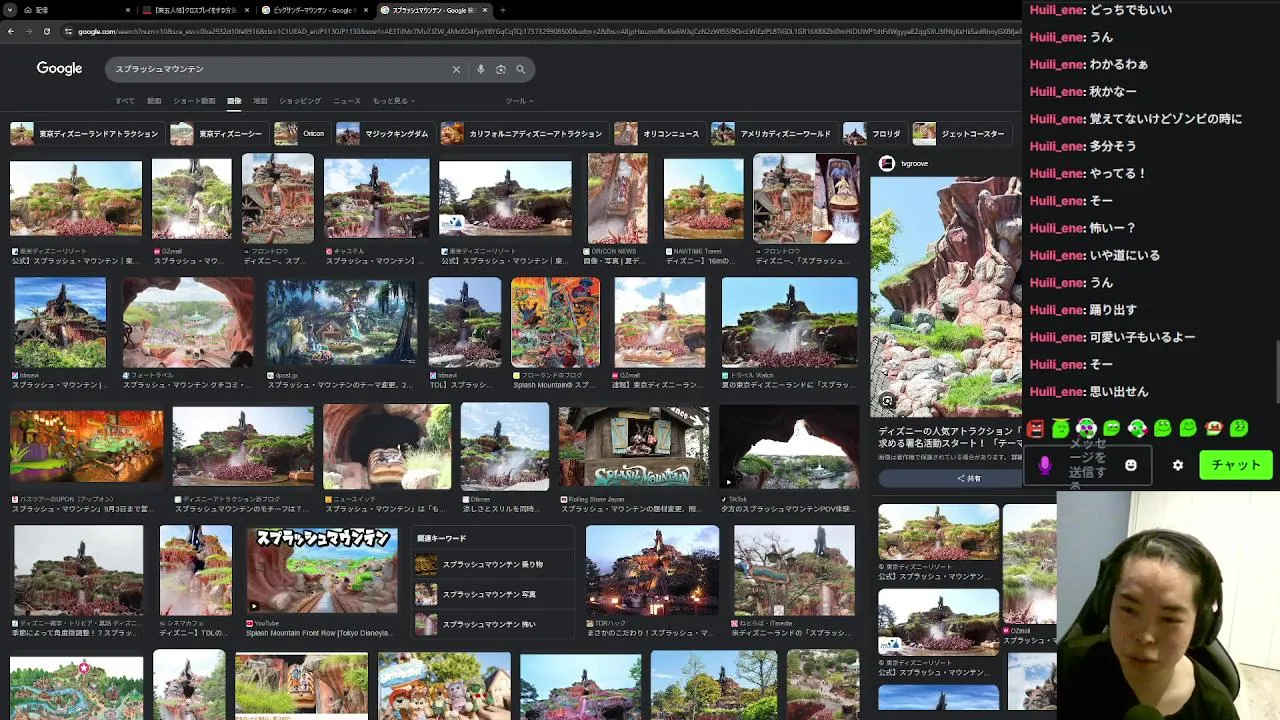
Task: Open a new browser tab with plus icon
Action: point(502,10)
